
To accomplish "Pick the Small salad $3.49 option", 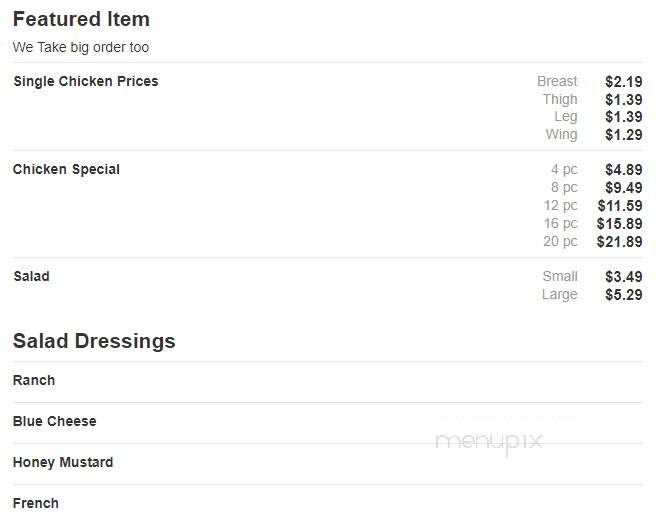I will pyautogui.click(x=593, y=276).
